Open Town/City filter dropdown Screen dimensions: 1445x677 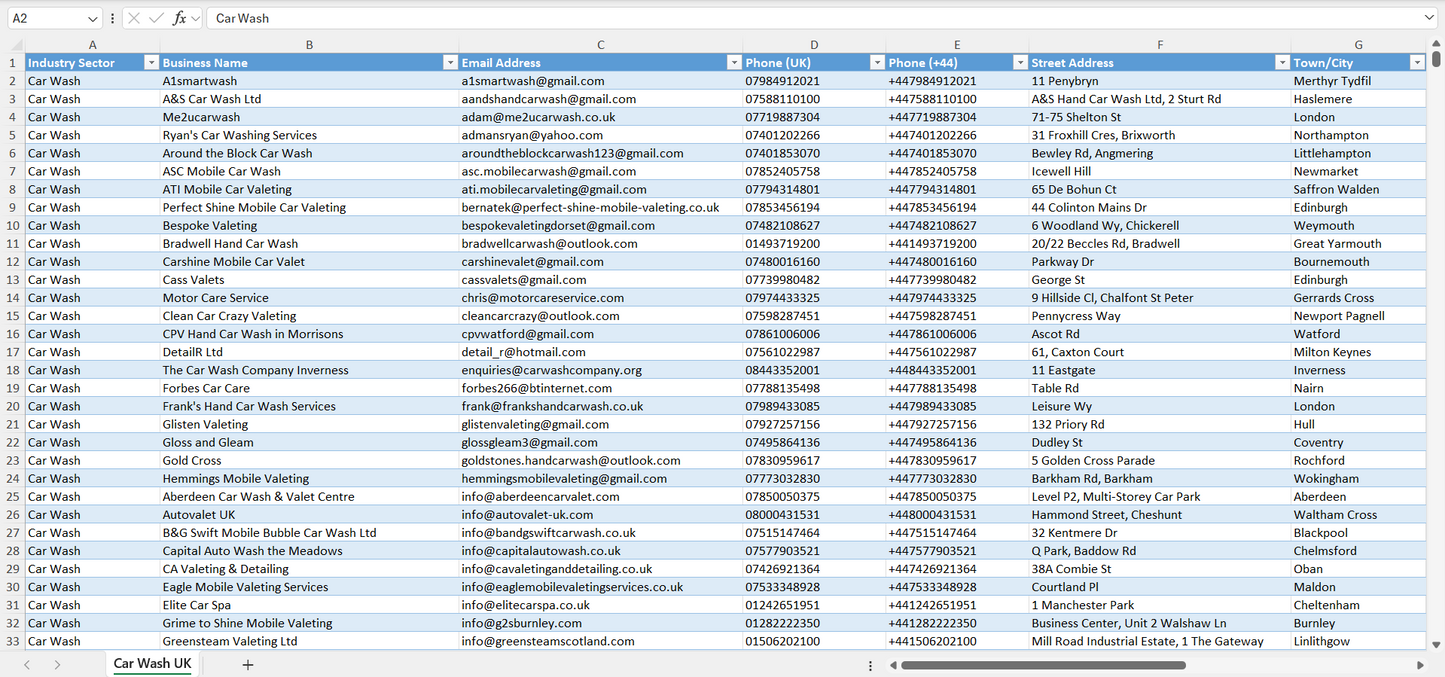tap(1417, 62)
